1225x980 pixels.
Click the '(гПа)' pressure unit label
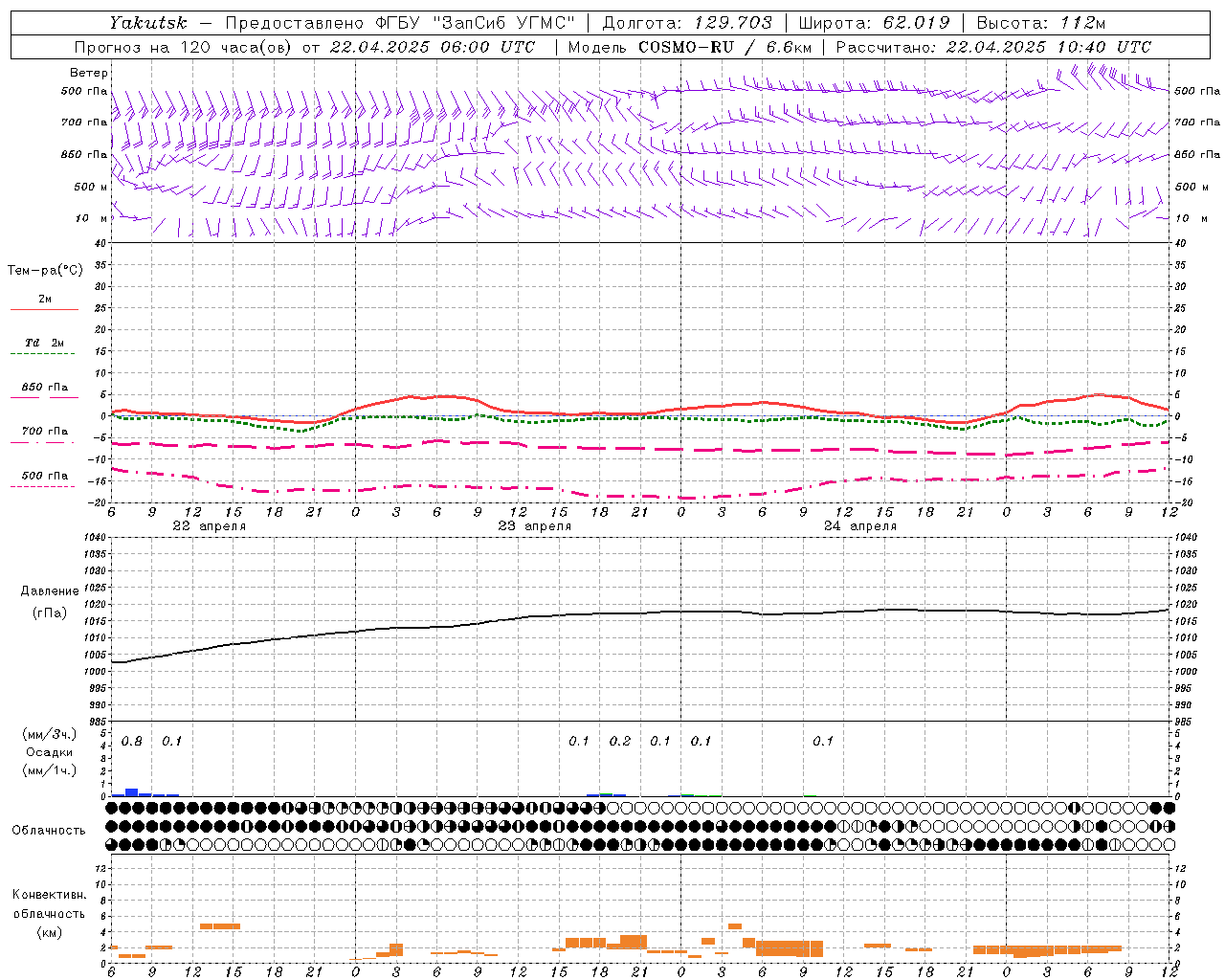(x=50, y=613)
